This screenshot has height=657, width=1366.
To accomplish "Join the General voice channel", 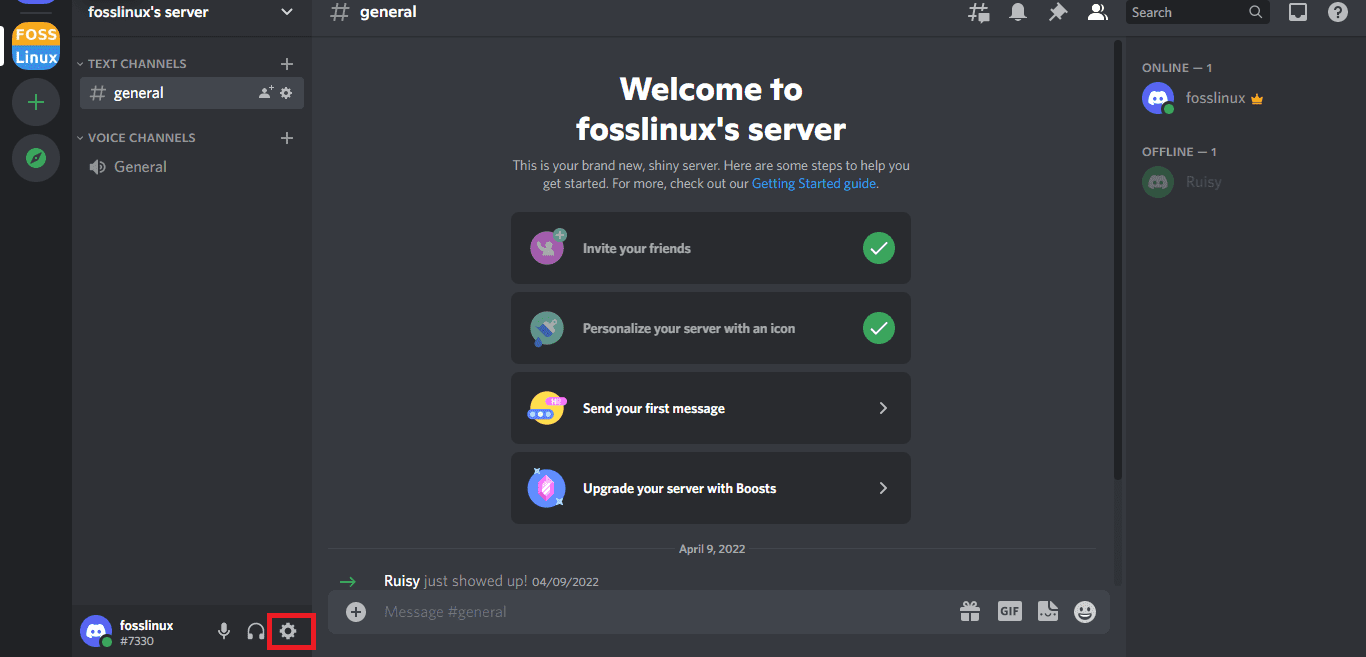I will [x=140, y=167].
